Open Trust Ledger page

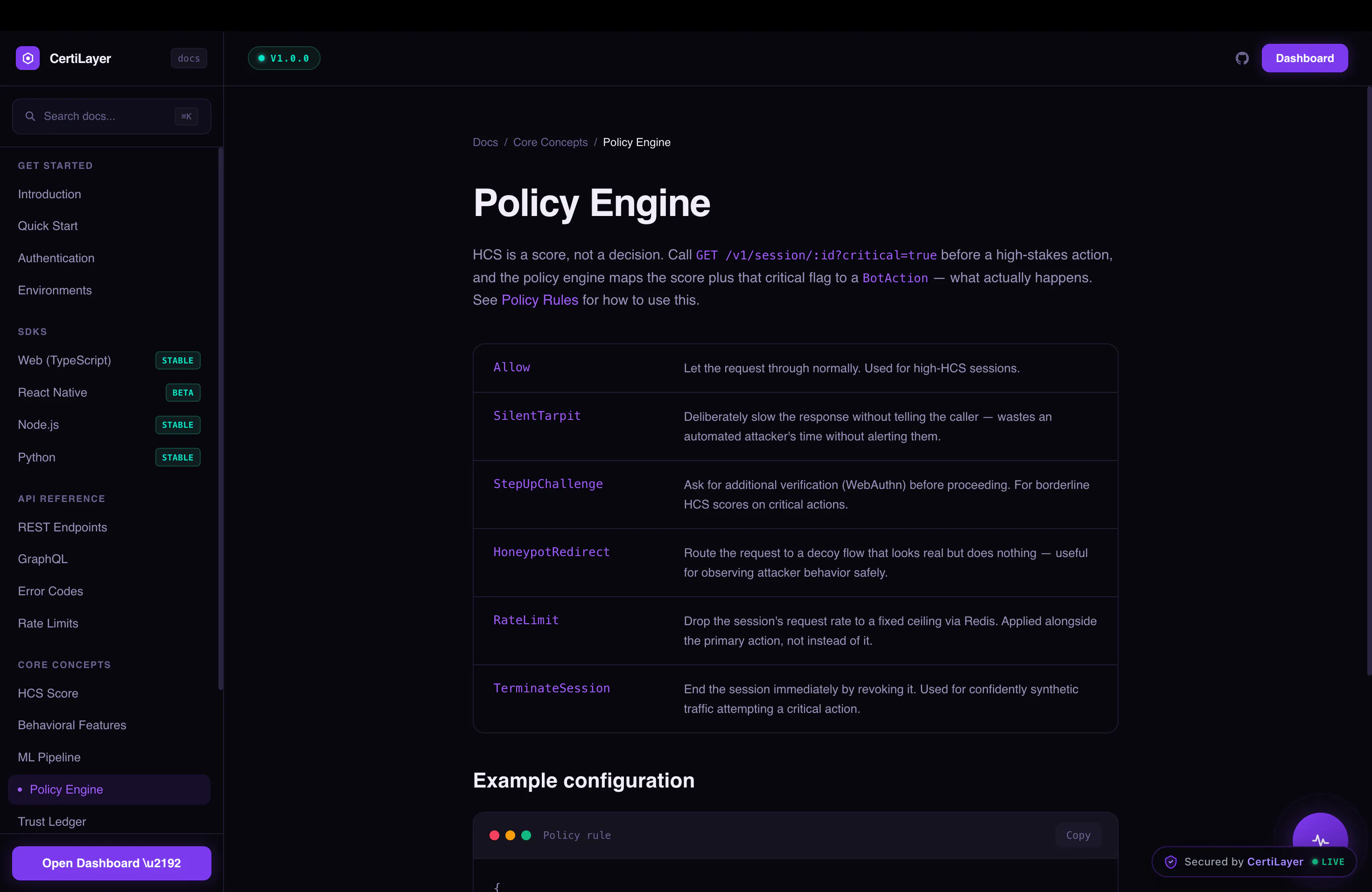52,822
